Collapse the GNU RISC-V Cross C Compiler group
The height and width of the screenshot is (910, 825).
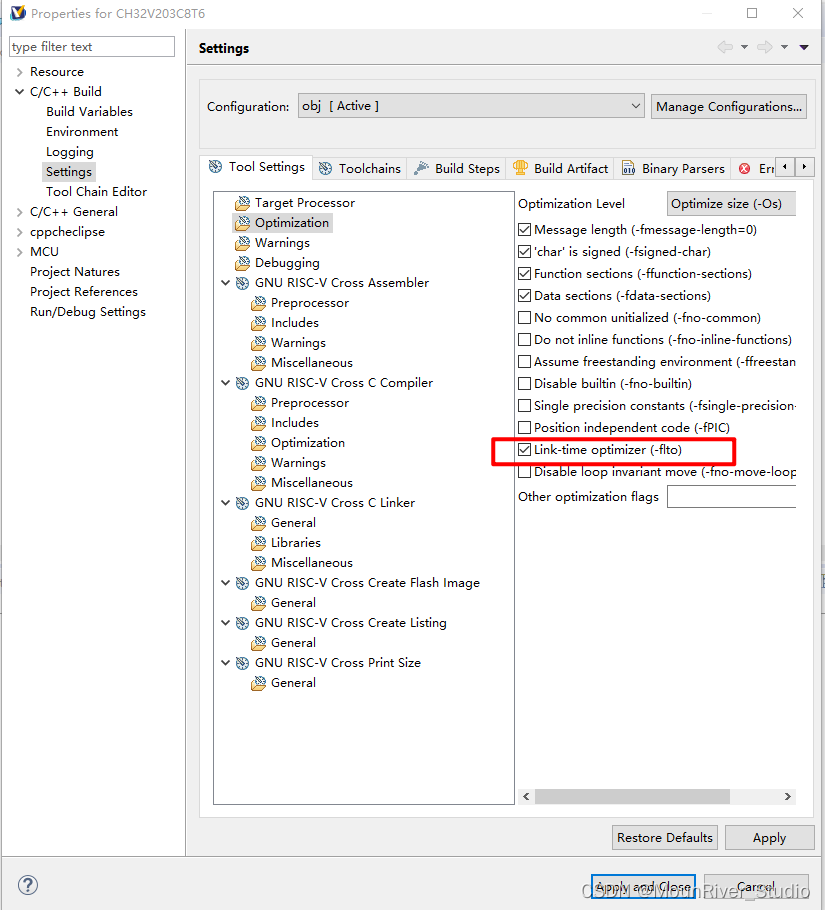tap(225, 382)
